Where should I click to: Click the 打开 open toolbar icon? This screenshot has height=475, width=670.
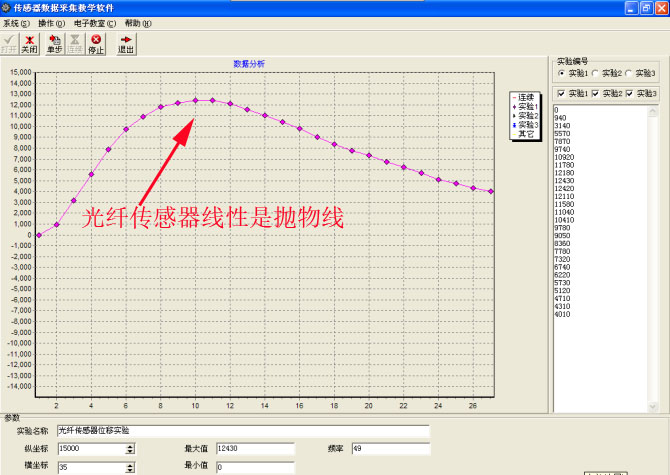[10, 43]
